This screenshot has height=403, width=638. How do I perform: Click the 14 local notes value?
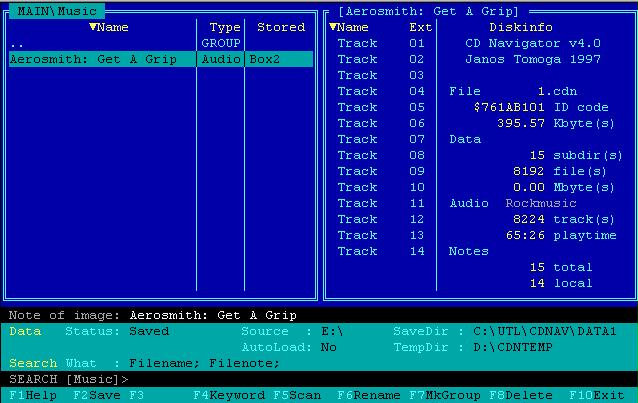tap(537, 283)
